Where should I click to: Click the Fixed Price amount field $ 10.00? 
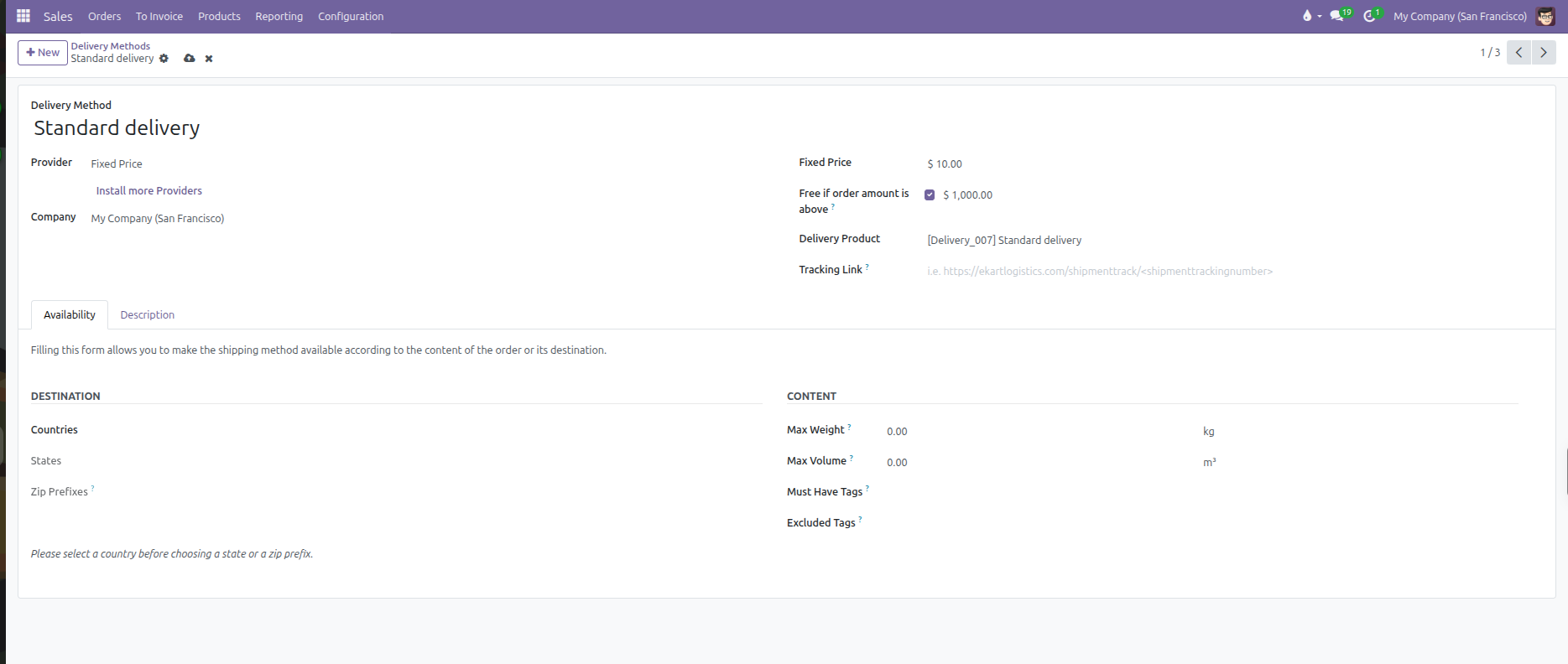tap(1233, 163)
